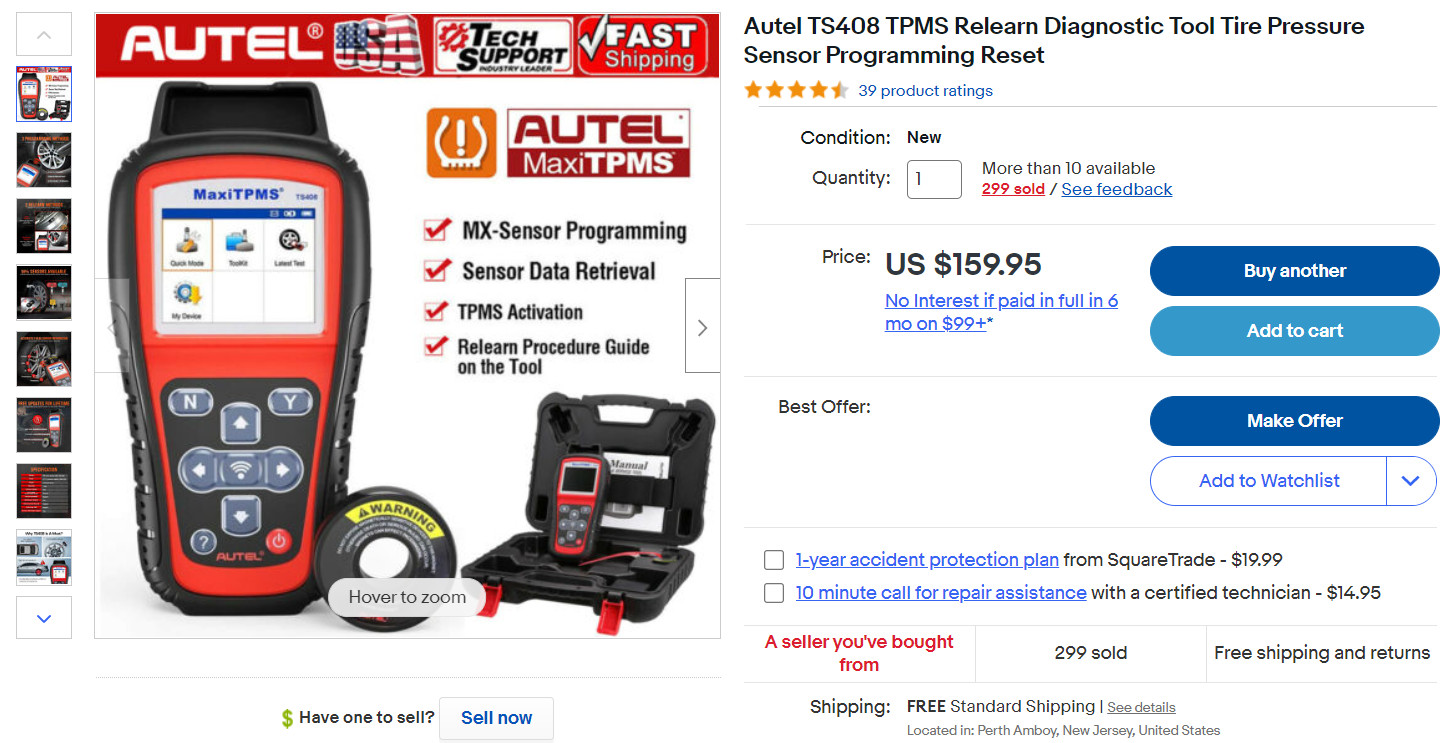Click the star rating icons
The image size is (1454, 743).
(796, 90)
